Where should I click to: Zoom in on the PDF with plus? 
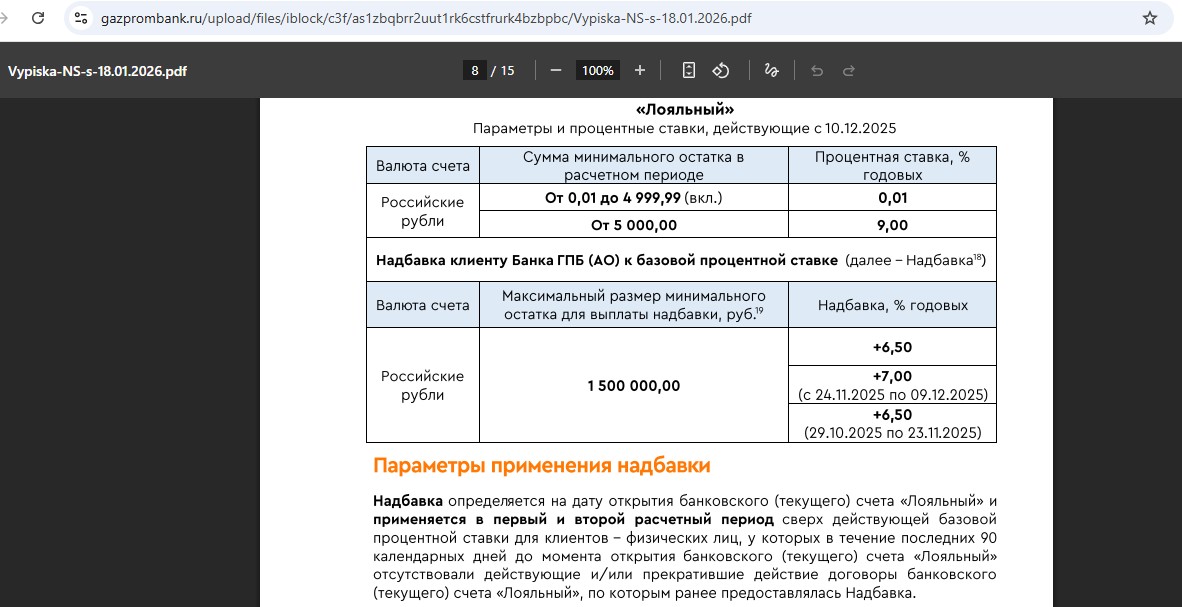(x=640, y=70)
